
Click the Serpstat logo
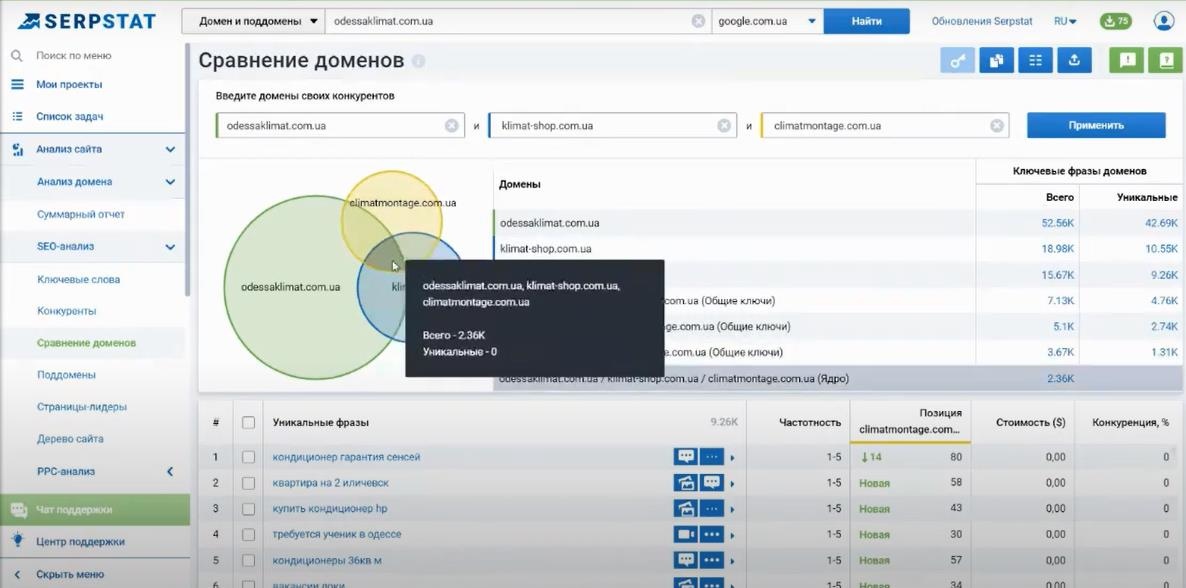tap(86, 21)
